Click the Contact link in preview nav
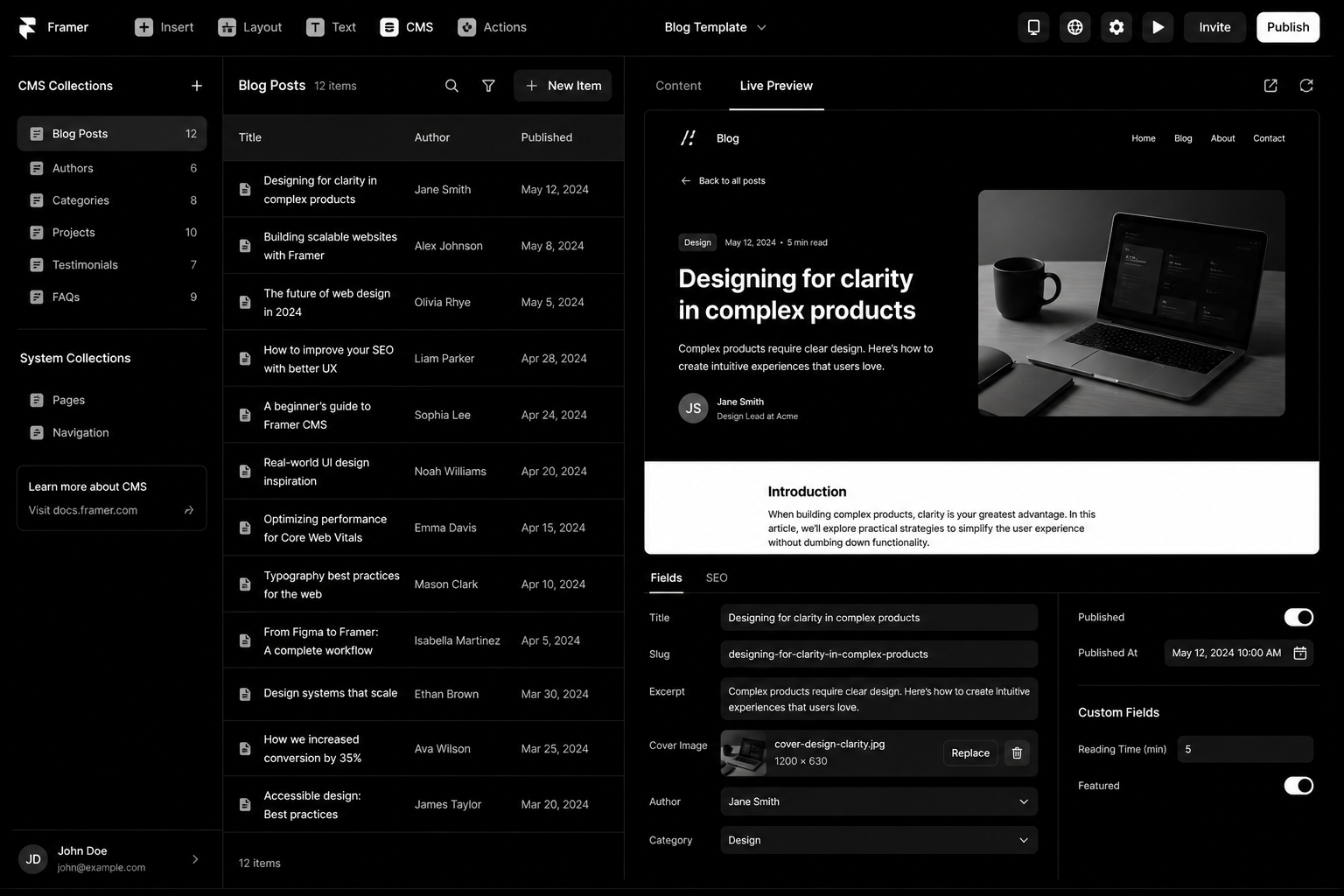The height and width of the screenshot is (896, 1344). coord(1269,138)
